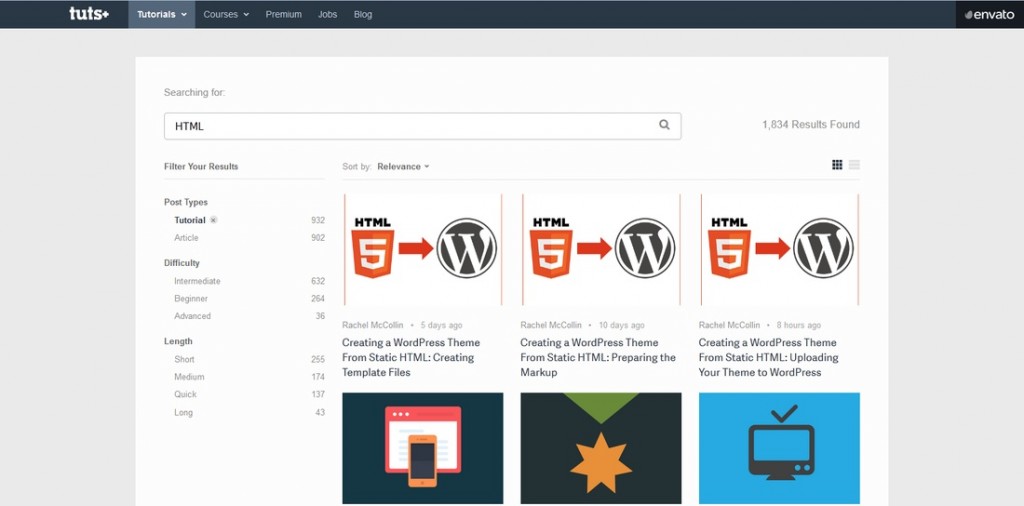This screenshot has width=1024, height=506.
Task: Open the Blog page
Action: (x=362, y=14)
